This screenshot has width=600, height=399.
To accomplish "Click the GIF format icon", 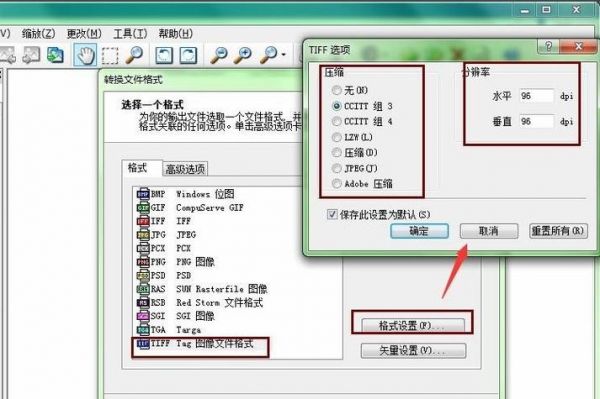I will pyautogui.click(x=143, y=208).
